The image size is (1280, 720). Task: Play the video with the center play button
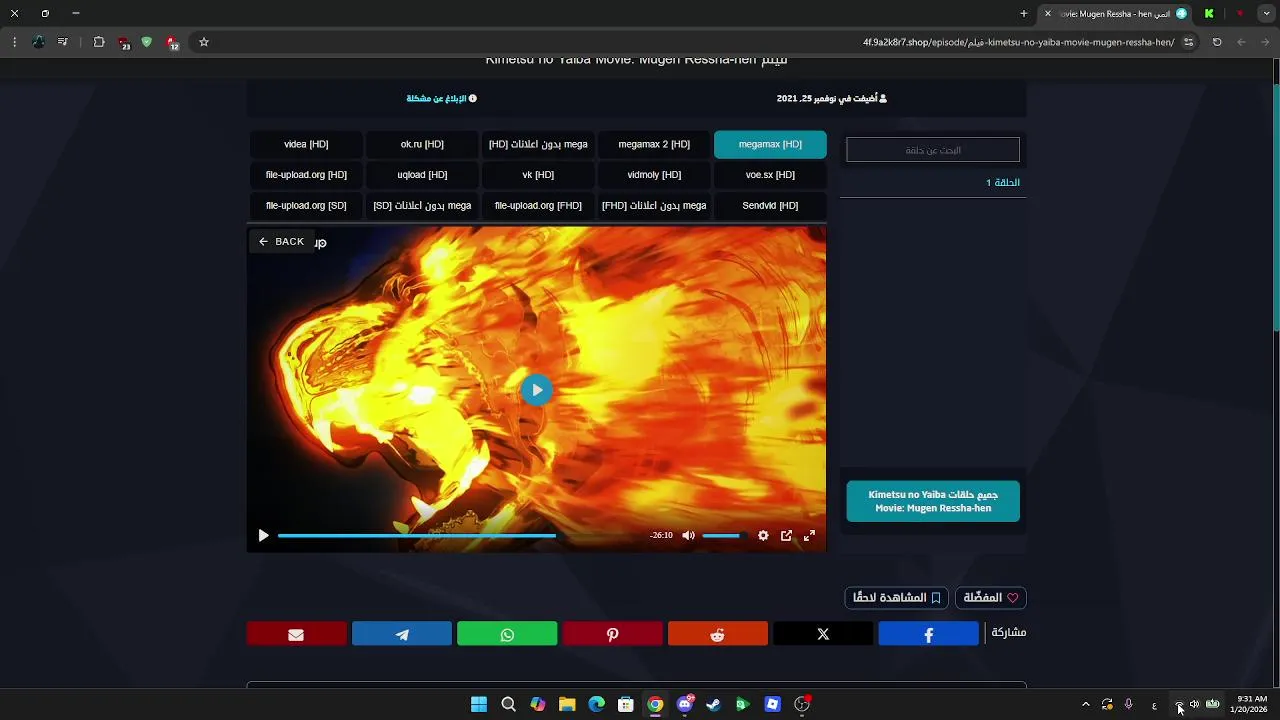pos(537,390)
